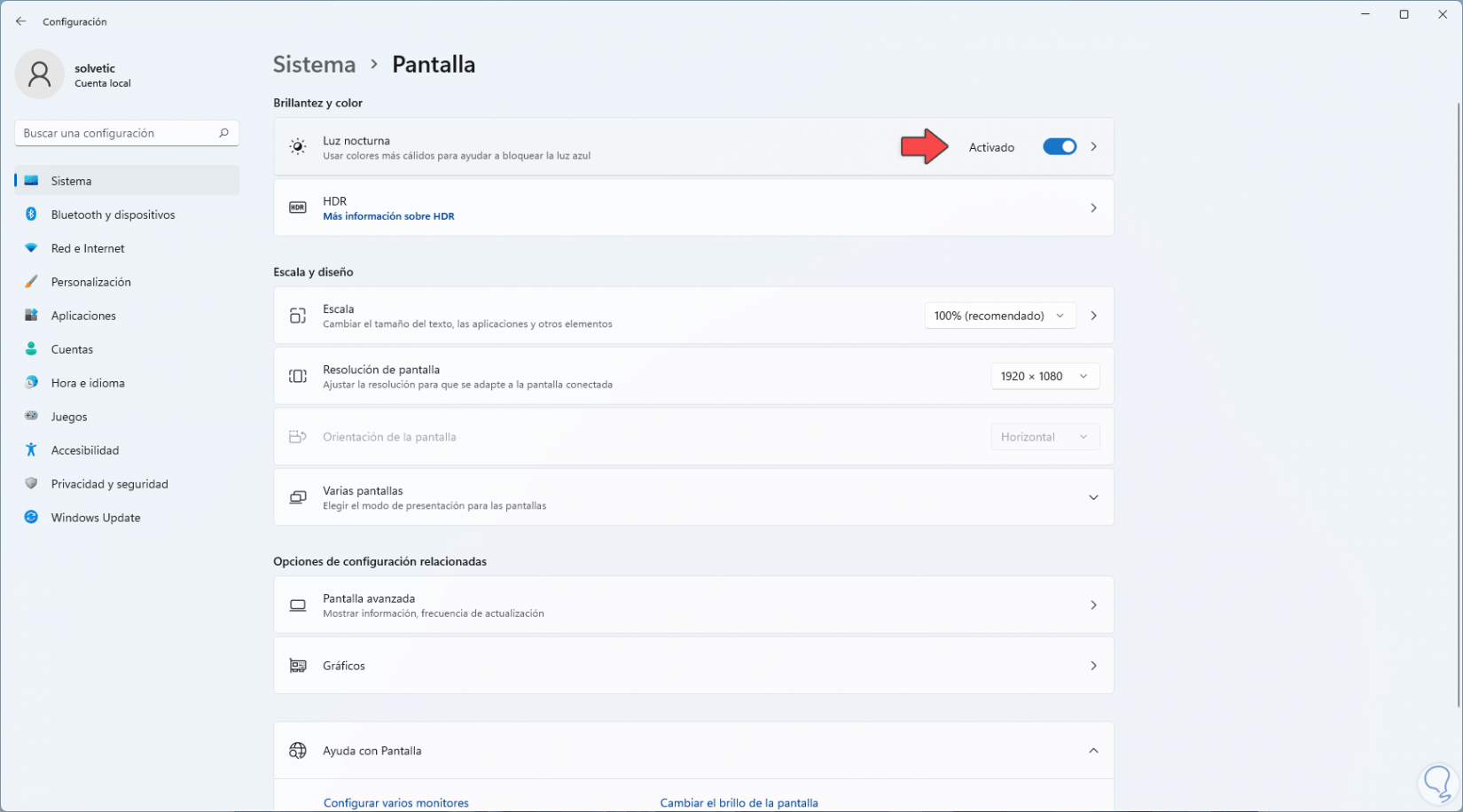Screen dimensions: 1463x812
Task: Click the Buscar una configuración field
Action: tap(115, 133)
